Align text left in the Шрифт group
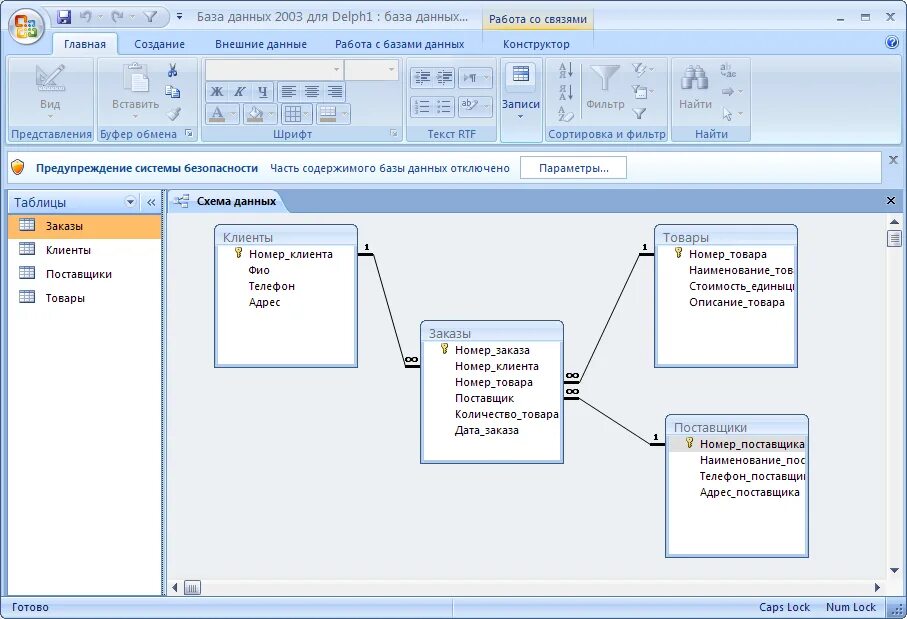The image size is (907, 619). tap(289, 91)
